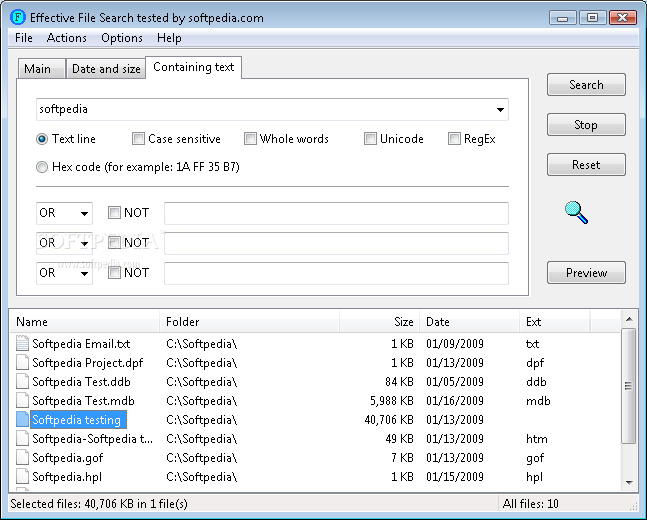Click the Reset button
647x520 pixels.
586,165
